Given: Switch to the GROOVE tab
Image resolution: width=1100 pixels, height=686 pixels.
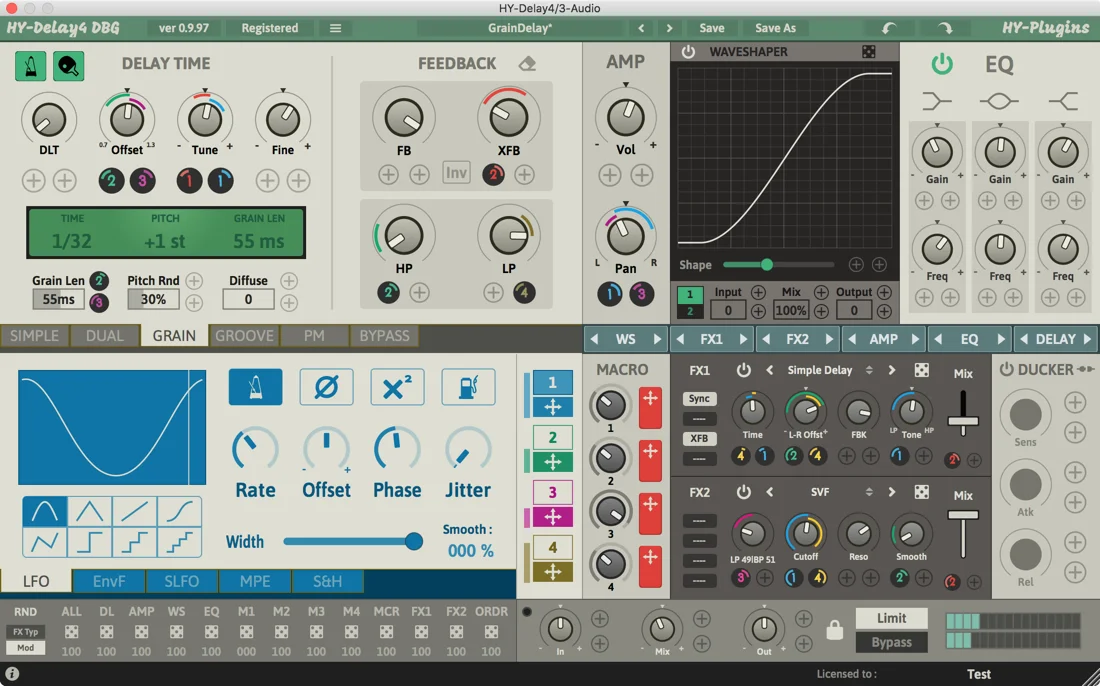Looking at the screenshot, I should point(244,336).
